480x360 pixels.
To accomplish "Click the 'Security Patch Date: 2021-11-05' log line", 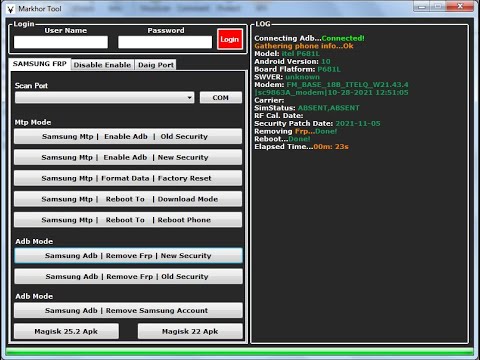I will point(317,123).
